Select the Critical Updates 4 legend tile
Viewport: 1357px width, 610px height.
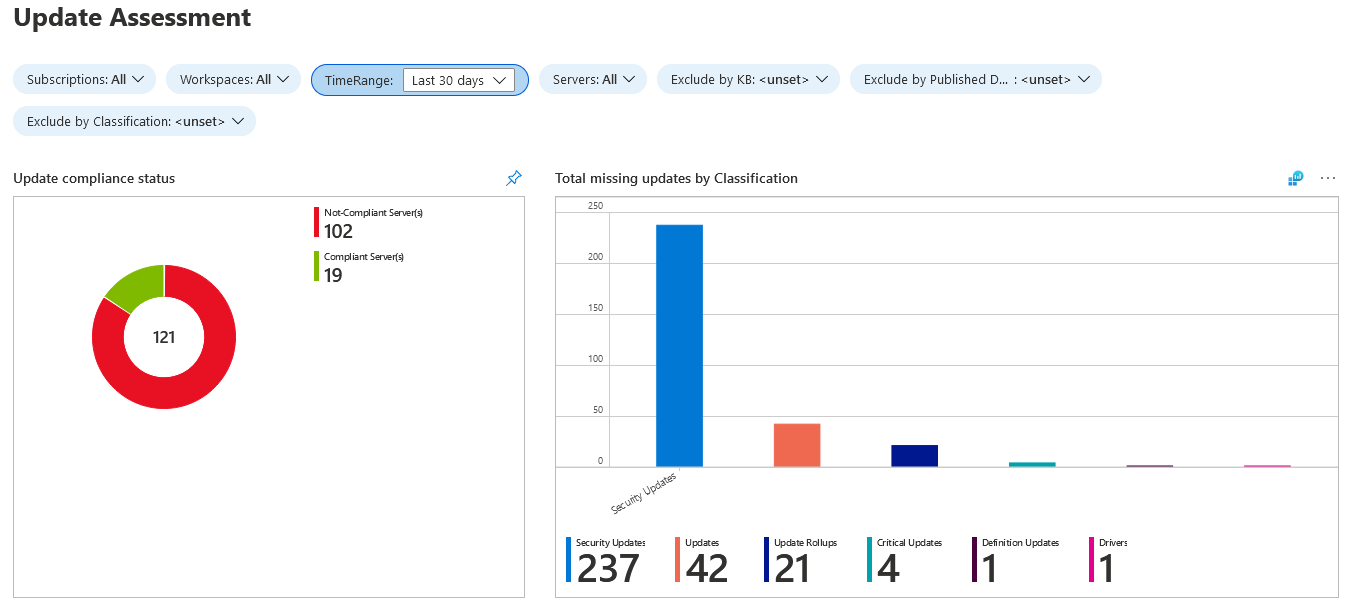[x=905, y=560]
